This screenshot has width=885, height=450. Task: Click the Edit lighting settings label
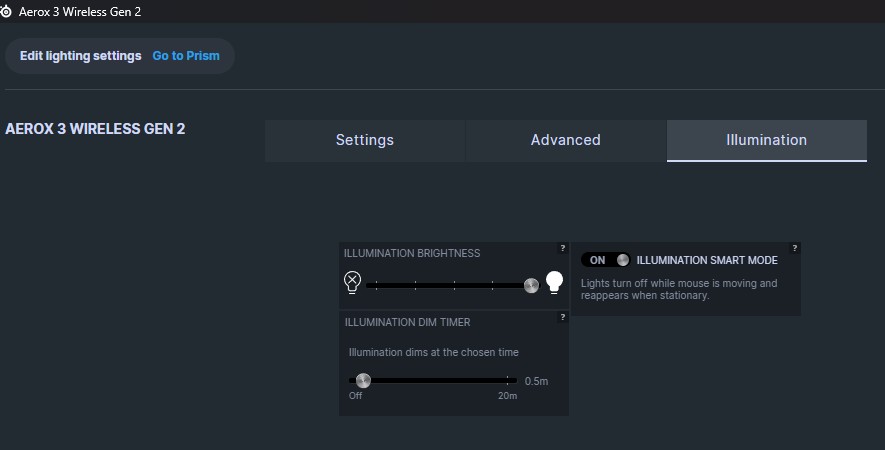pos(80,56)
